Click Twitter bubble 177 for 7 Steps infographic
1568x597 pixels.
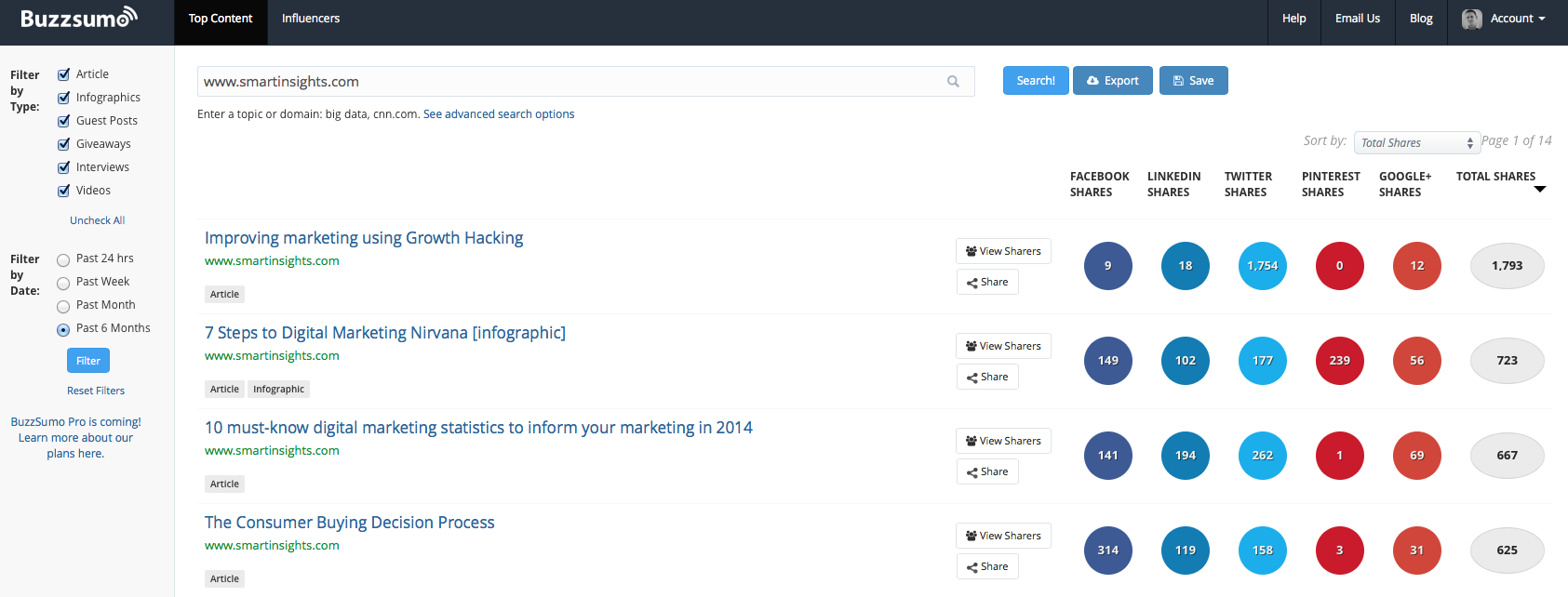[x=1263, y=361]
